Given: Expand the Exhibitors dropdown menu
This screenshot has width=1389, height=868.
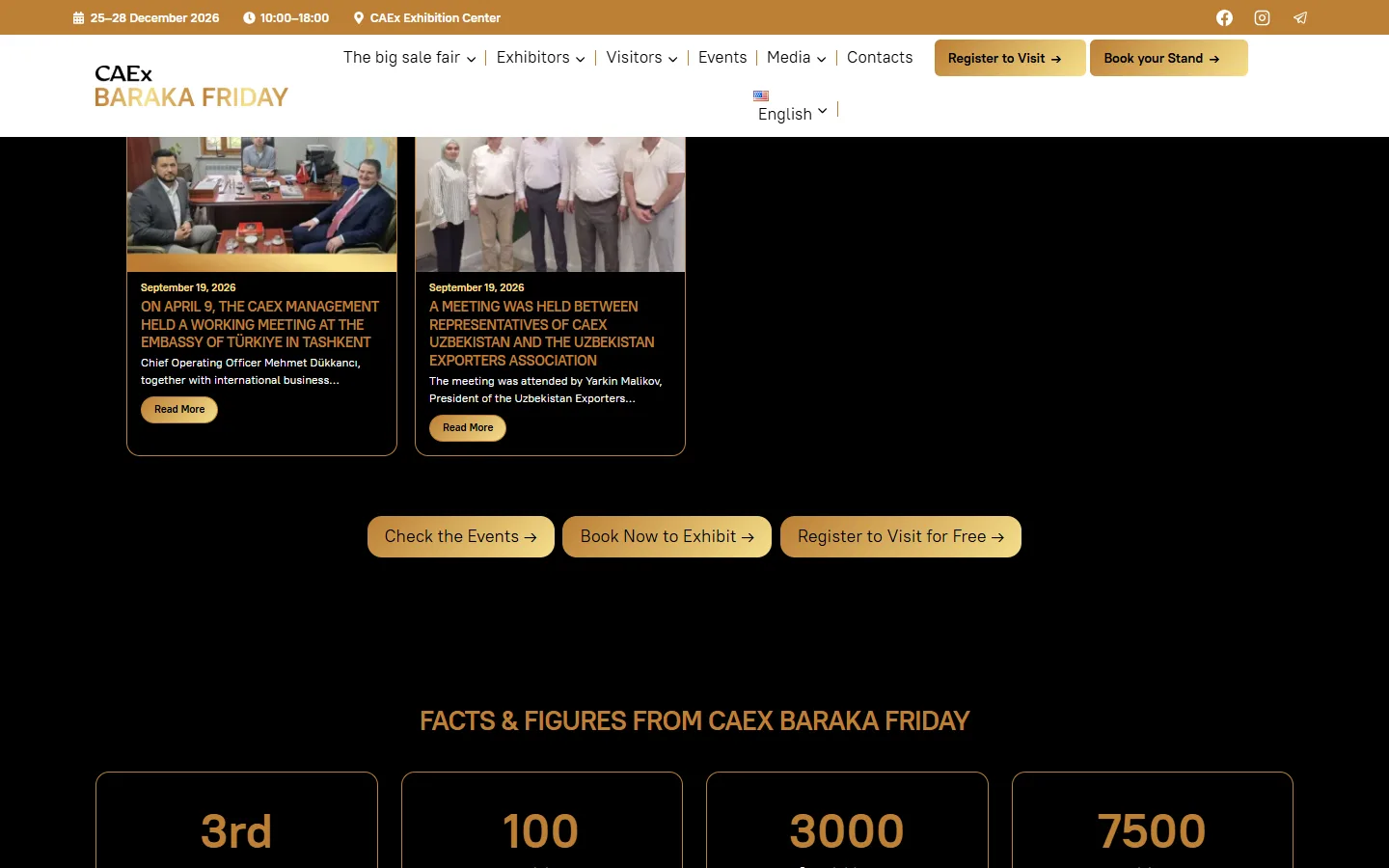Looking at the screenshot, I should (x=540, y=58).
